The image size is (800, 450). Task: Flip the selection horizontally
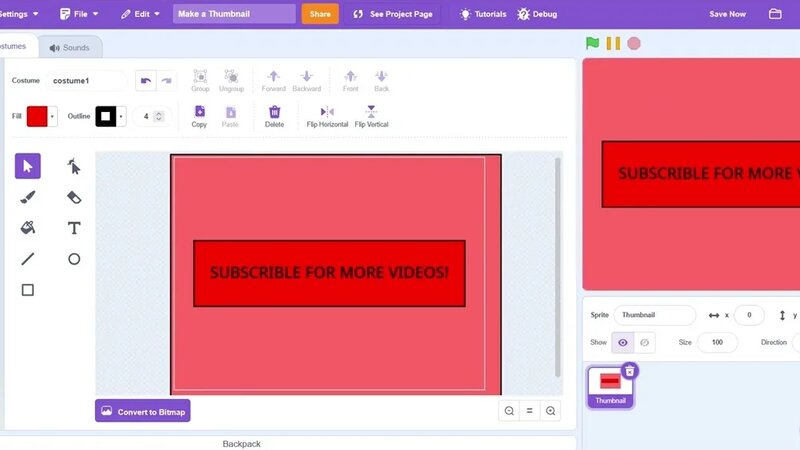[327, 116]
